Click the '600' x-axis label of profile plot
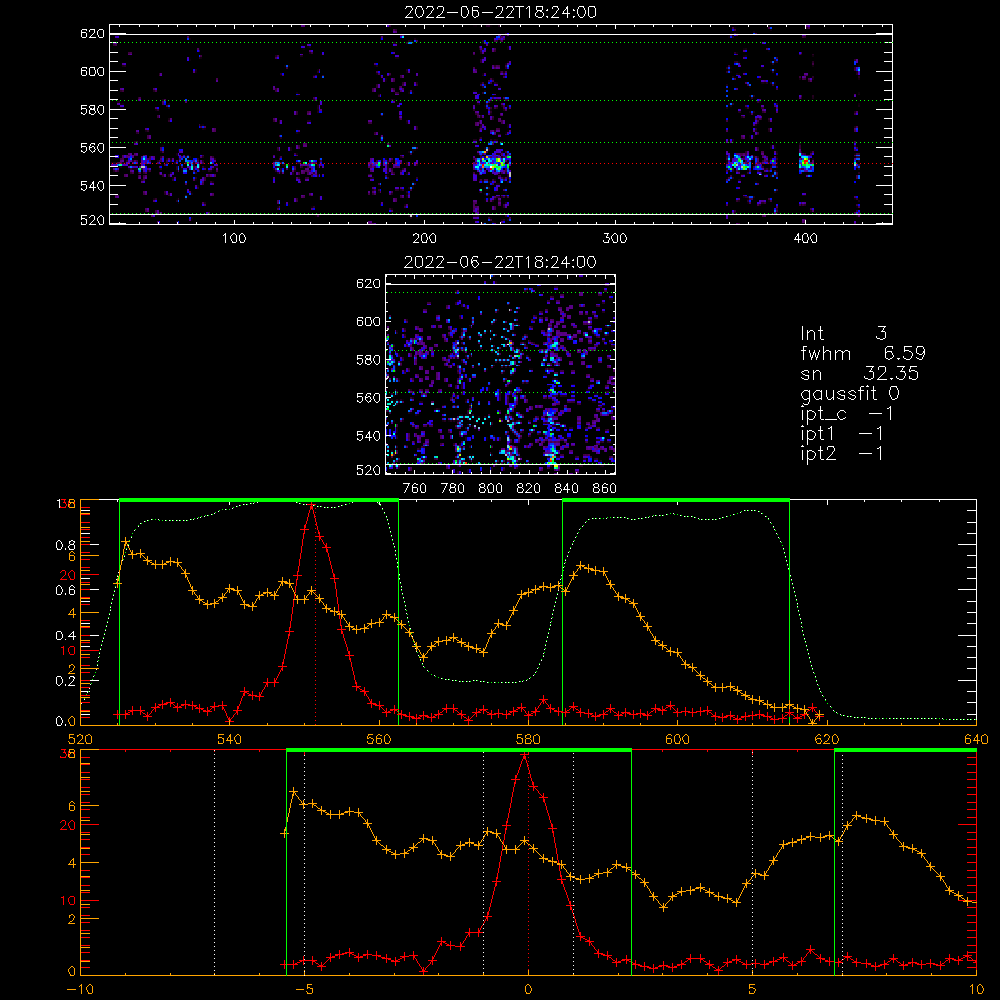The image size is (1000, 1000). [677, 739]
